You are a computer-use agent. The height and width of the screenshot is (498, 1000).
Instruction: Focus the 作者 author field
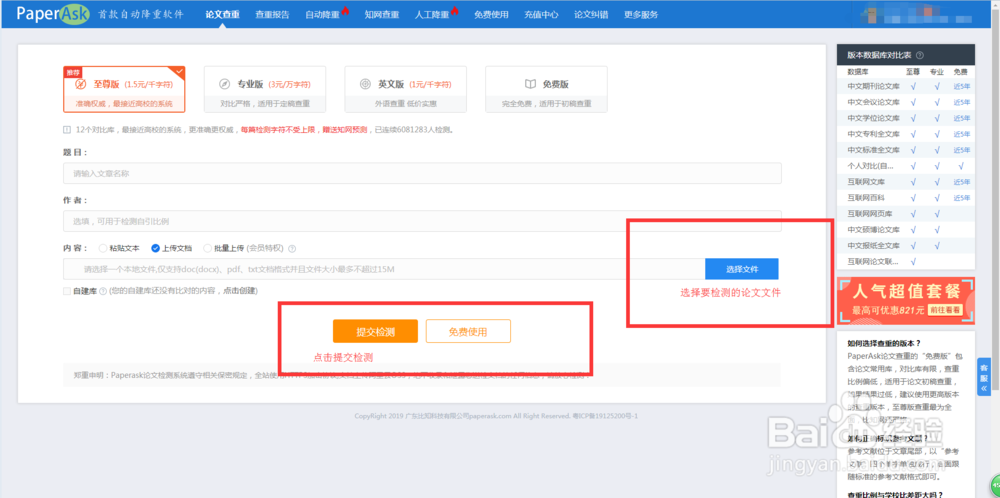tap(422, 221)
